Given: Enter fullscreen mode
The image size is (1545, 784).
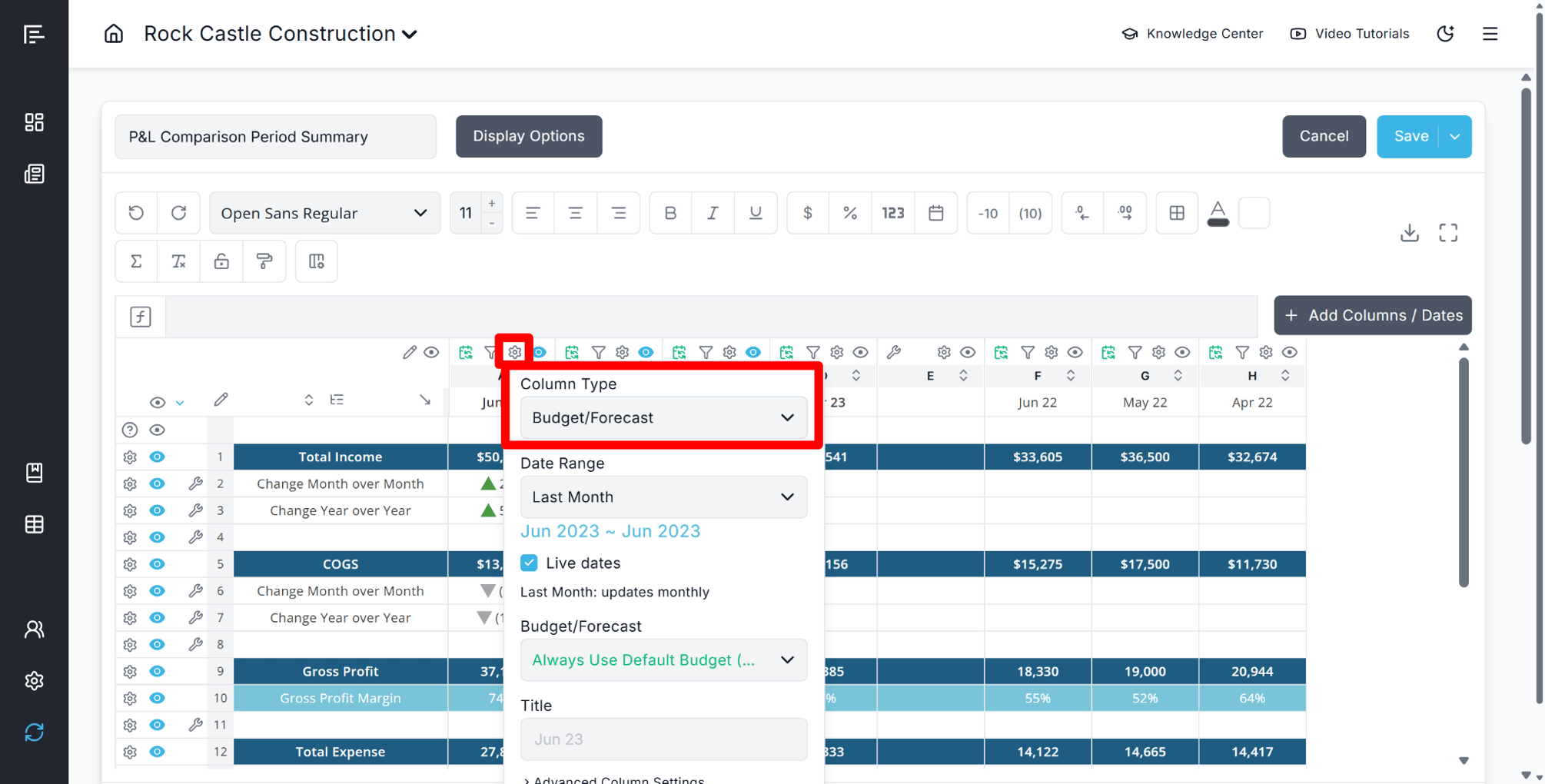Looking at the screenshot, I should (1448, 232).
